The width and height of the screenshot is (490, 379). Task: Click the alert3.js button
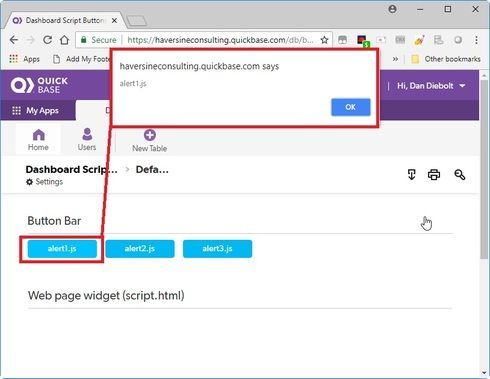217,249
